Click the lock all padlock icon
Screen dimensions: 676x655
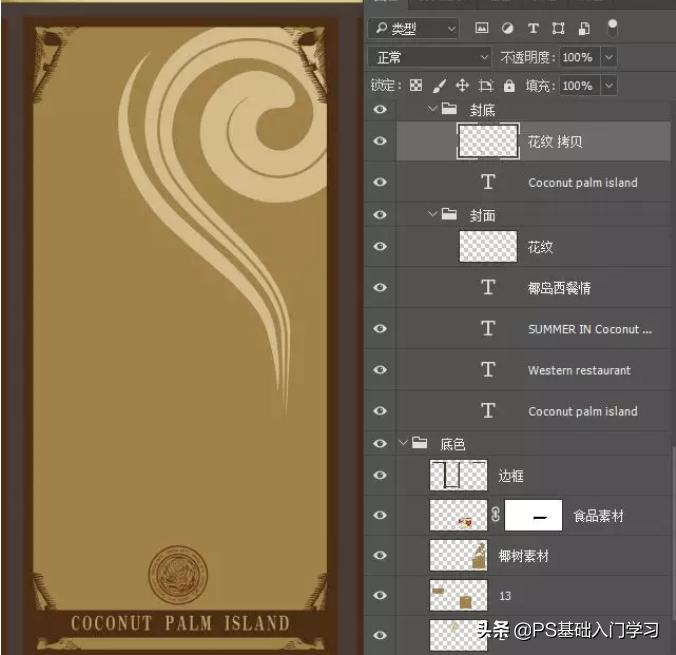(509, 86)
